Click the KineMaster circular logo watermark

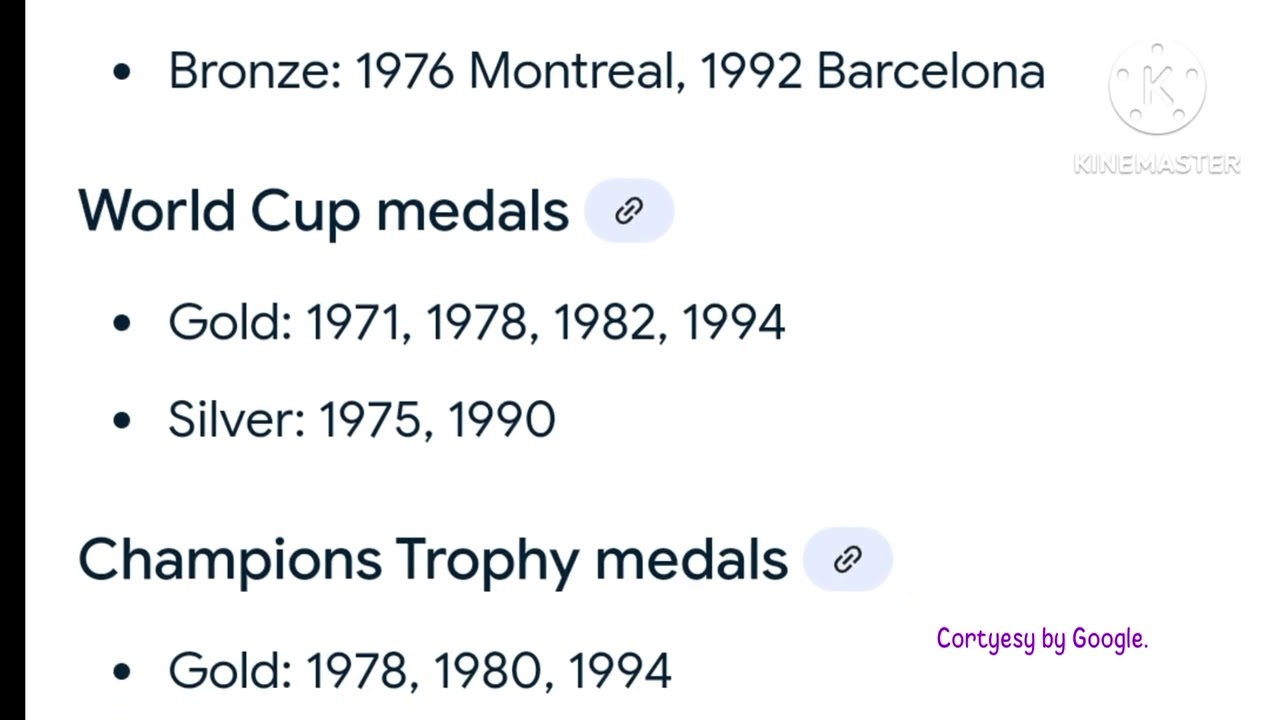point(1157,89)
